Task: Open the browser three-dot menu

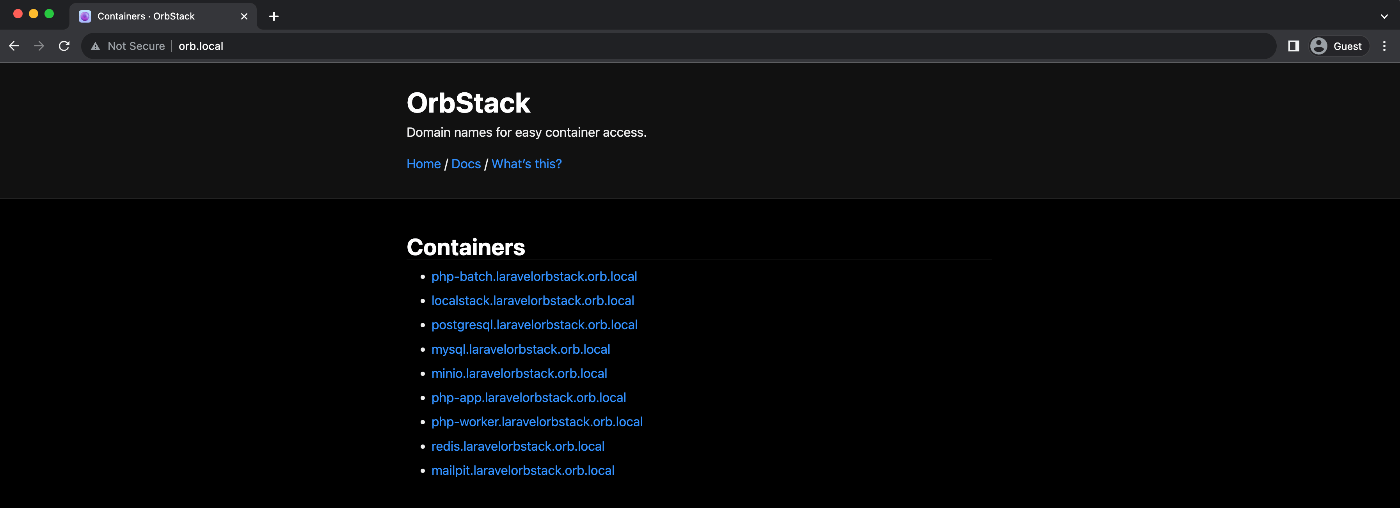Action: (1385, 46)
